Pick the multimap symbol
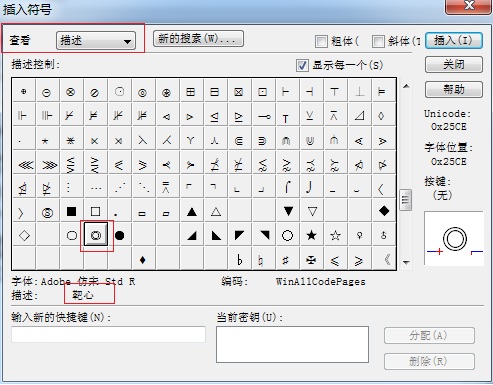The image size is (493, 385). 265,116
